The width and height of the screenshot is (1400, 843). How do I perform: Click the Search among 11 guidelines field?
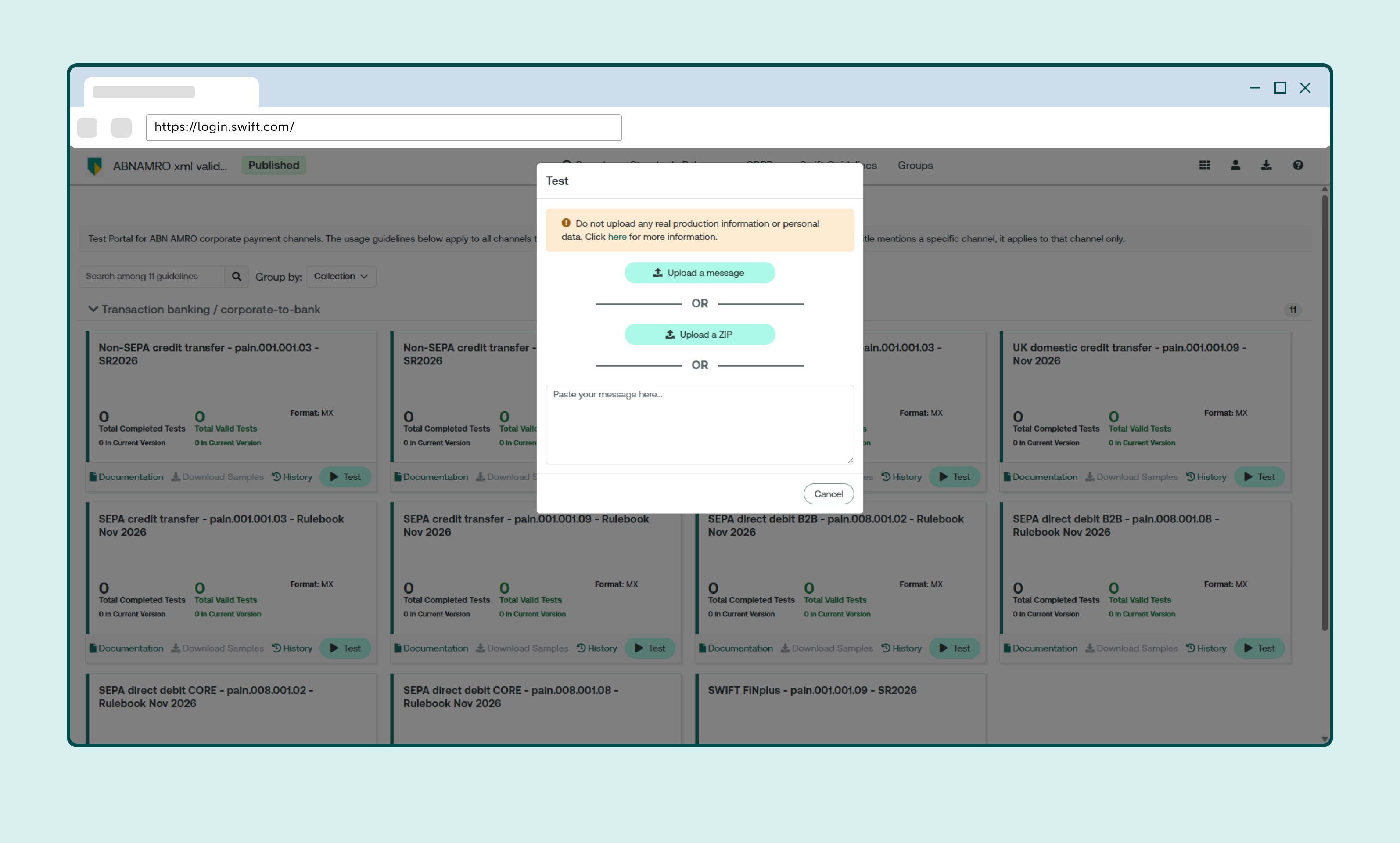(x=151, y=277)
